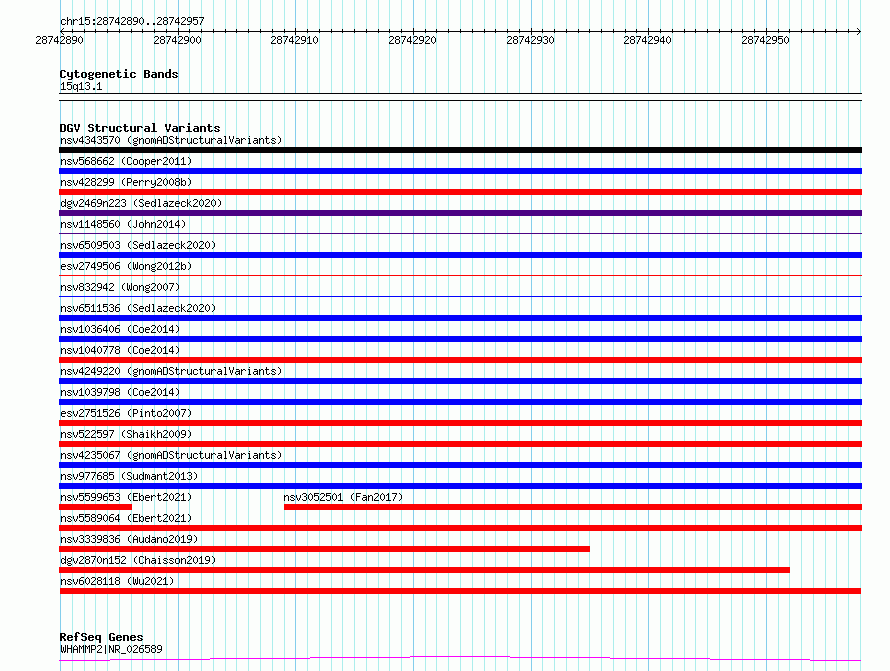Click the esv2751526 (Pinto2007) label
Screen dimensions: 890x671
[x=126, y=413]
